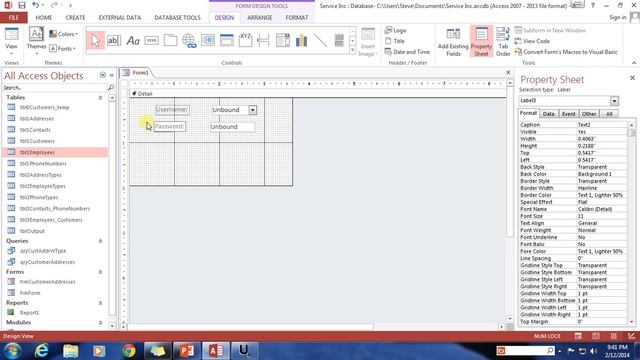The width and height of the screenshot is (640, 360).
Task: Insert a Title in the form header
Action: pyautogui.click(x=395, y=41)
